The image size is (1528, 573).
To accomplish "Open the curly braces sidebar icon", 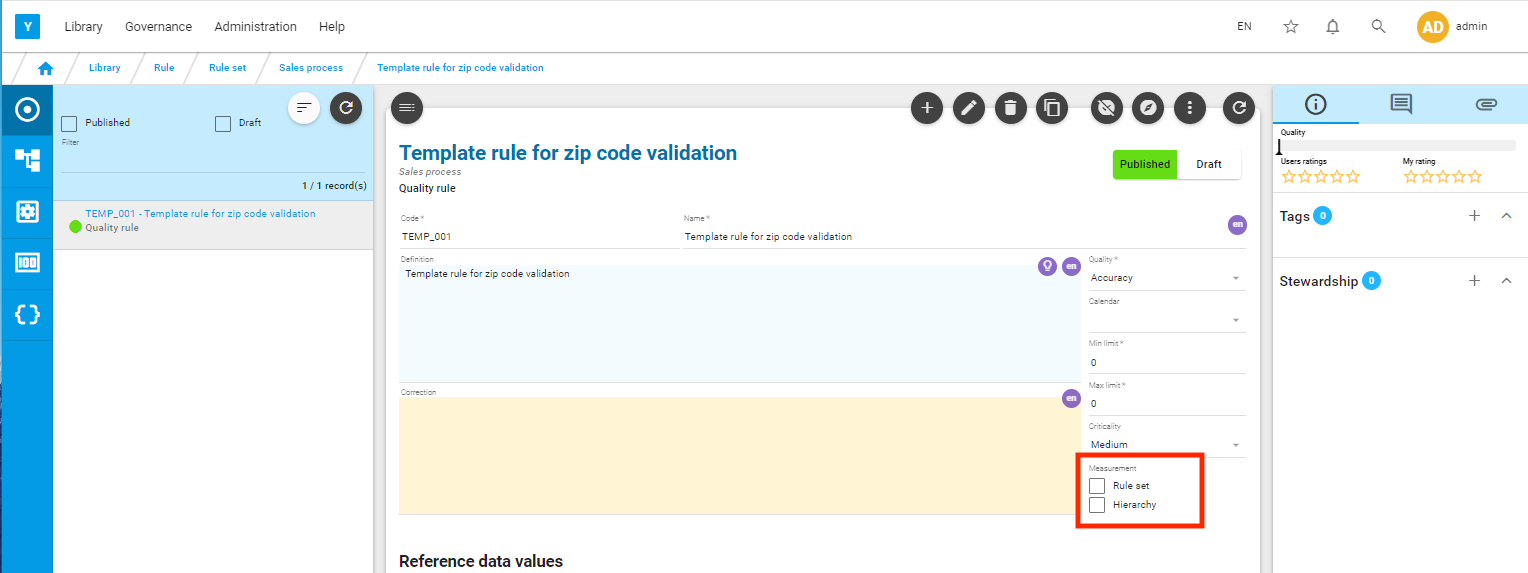I will [x=27, y=314].
